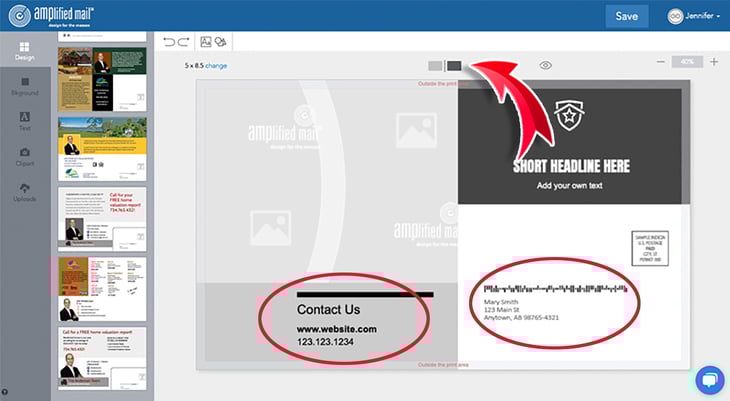Image resolution: width=730 pixels, height=401 pixels.
Task: Open the Design tab in sidebar
Action: click(x=24, y=52)
